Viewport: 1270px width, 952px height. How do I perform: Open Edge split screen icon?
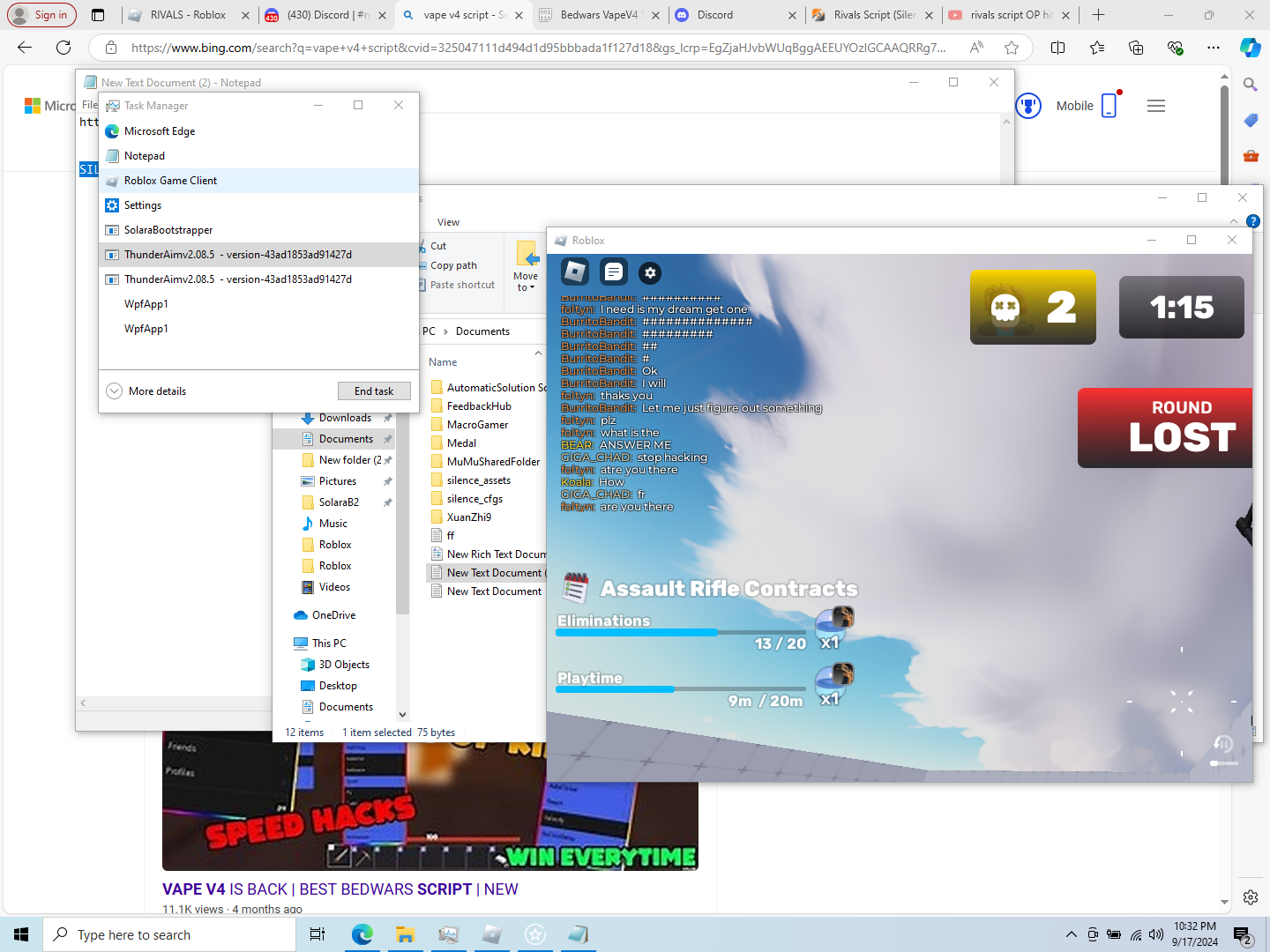1057,48
